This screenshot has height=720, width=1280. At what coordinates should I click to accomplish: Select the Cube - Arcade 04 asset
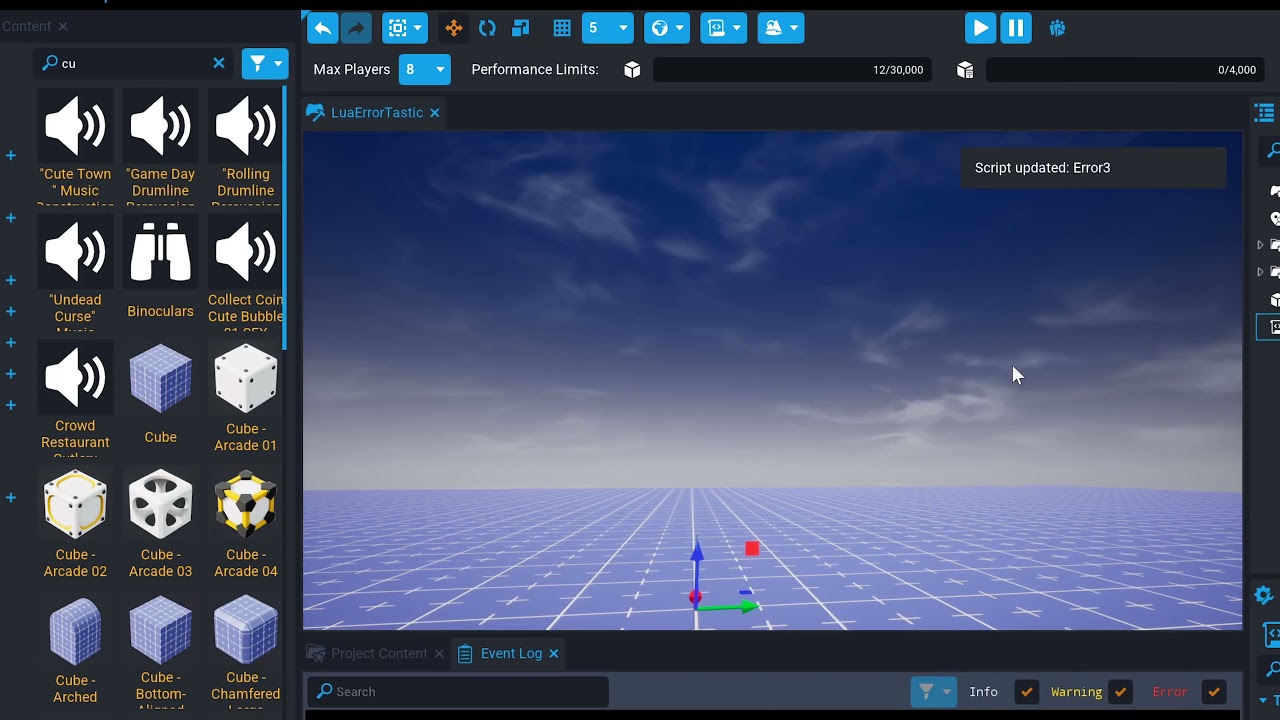(245, 524)
